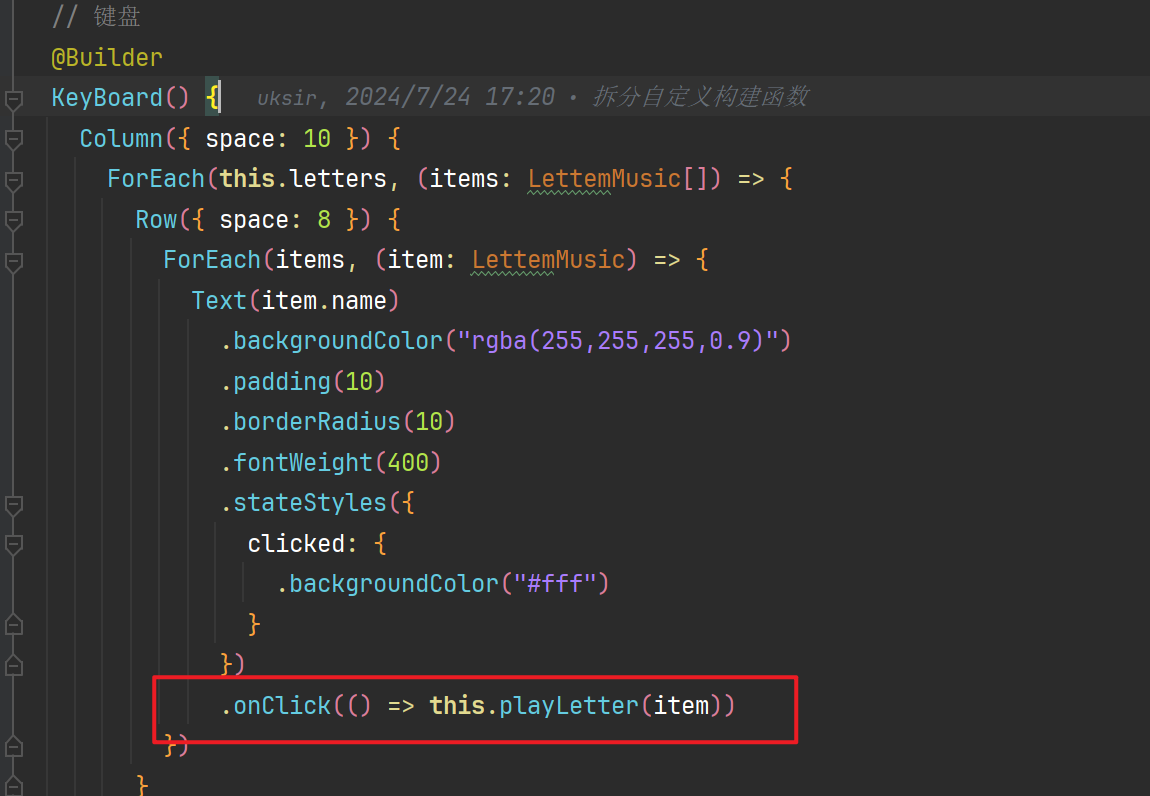
Task: Fold the stateStyles block in gutter
Action: [13, 504]
